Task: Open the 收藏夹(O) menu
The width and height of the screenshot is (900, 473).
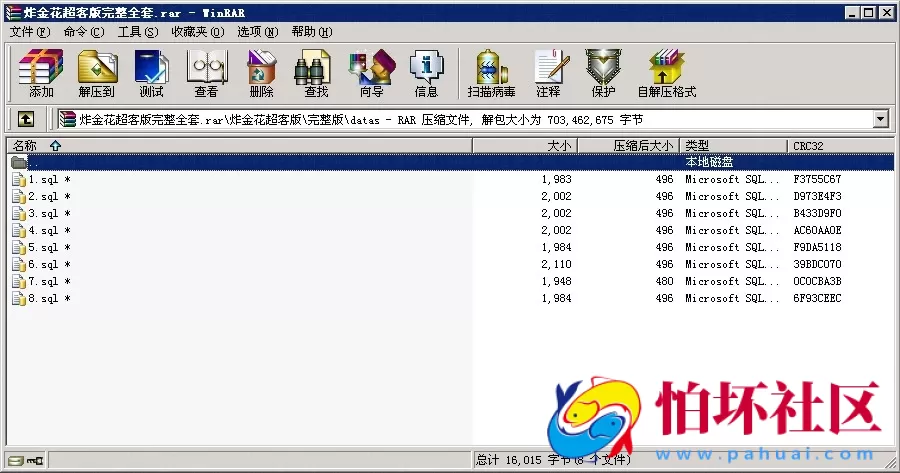Action: click(x=197, y=32)
